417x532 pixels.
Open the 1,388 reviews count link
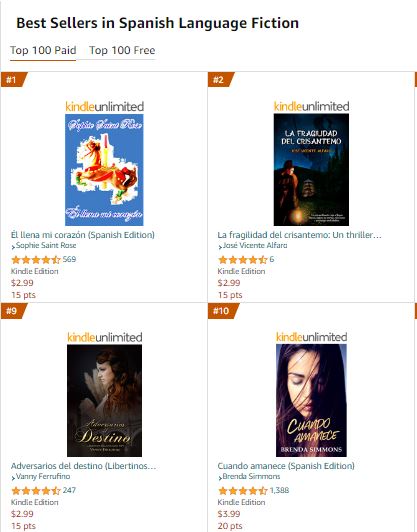(x=279, y=490)
